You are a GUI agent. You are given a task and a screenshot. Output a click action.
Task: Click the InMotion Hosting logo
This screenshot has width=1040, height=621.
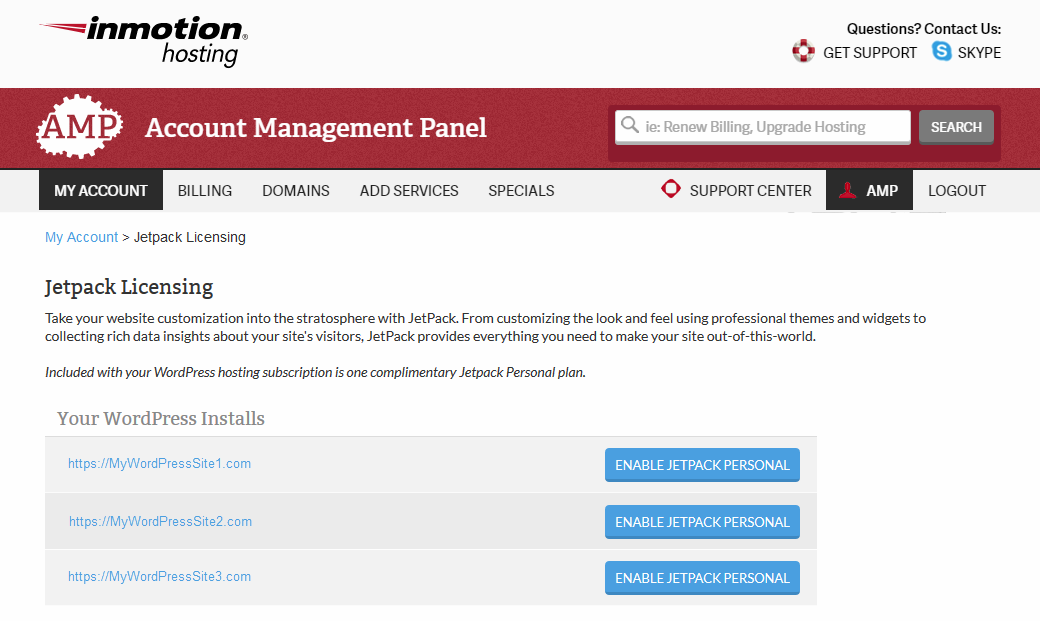point(143,41)
